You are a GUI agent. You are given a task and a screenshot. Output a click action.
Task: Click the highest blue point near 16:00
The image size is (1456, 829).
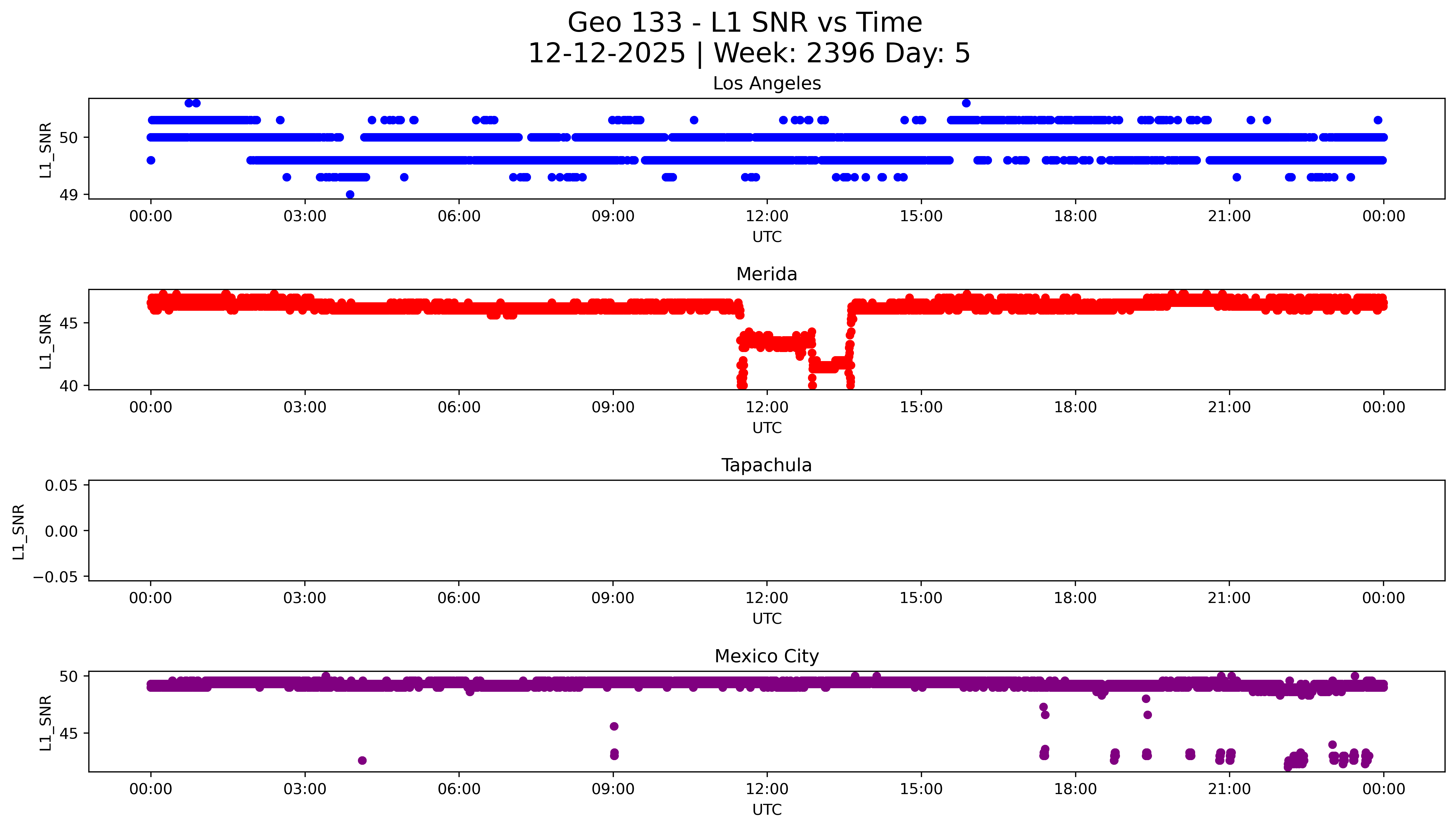[x=966, y=103]
